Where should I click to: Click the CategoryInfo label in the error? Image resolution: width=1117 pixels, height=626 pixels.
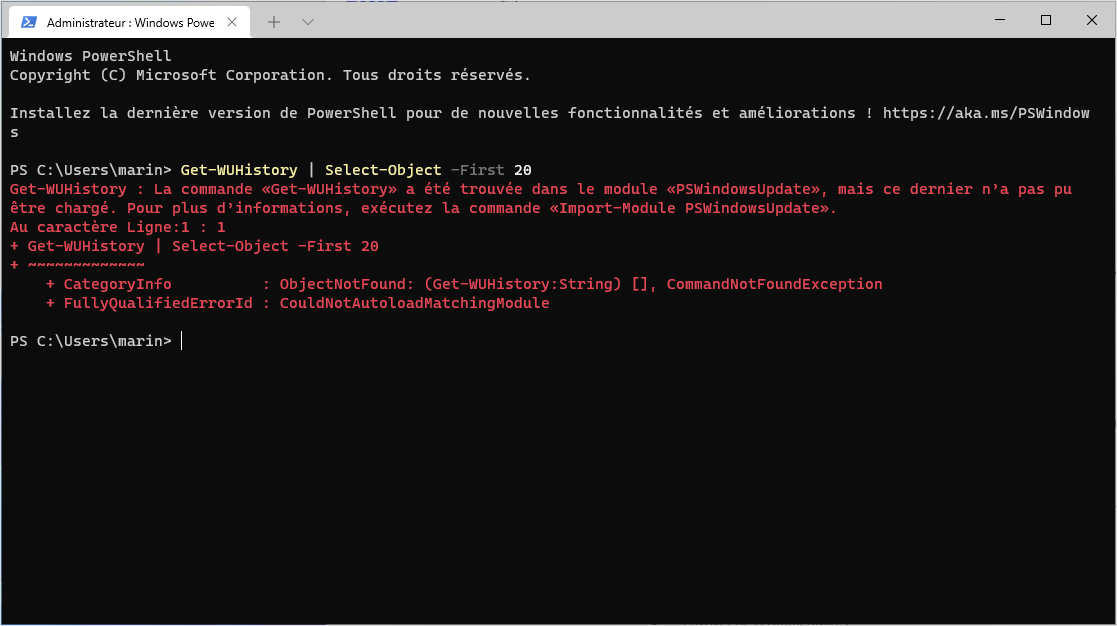[118, 284]
